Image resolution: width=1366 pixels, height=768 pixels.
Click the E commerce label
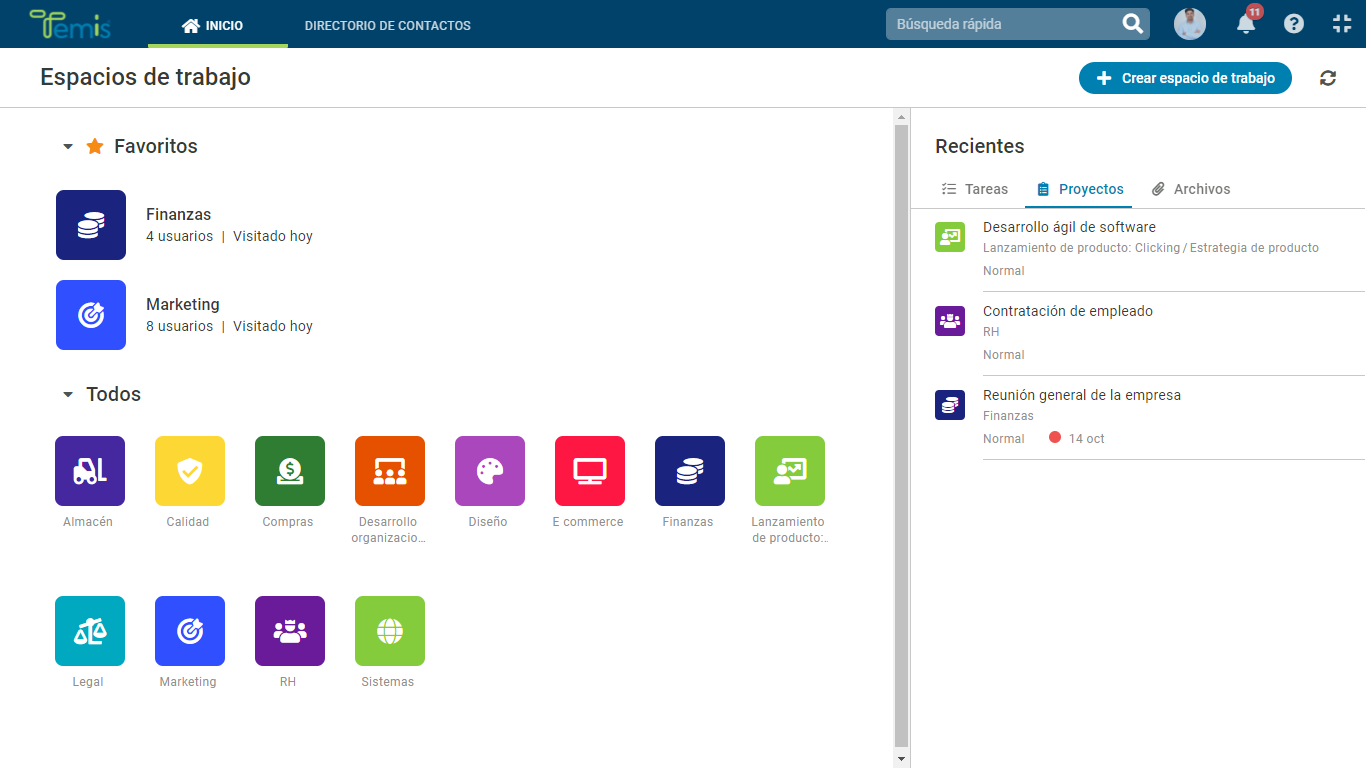(x=588, y=522)
